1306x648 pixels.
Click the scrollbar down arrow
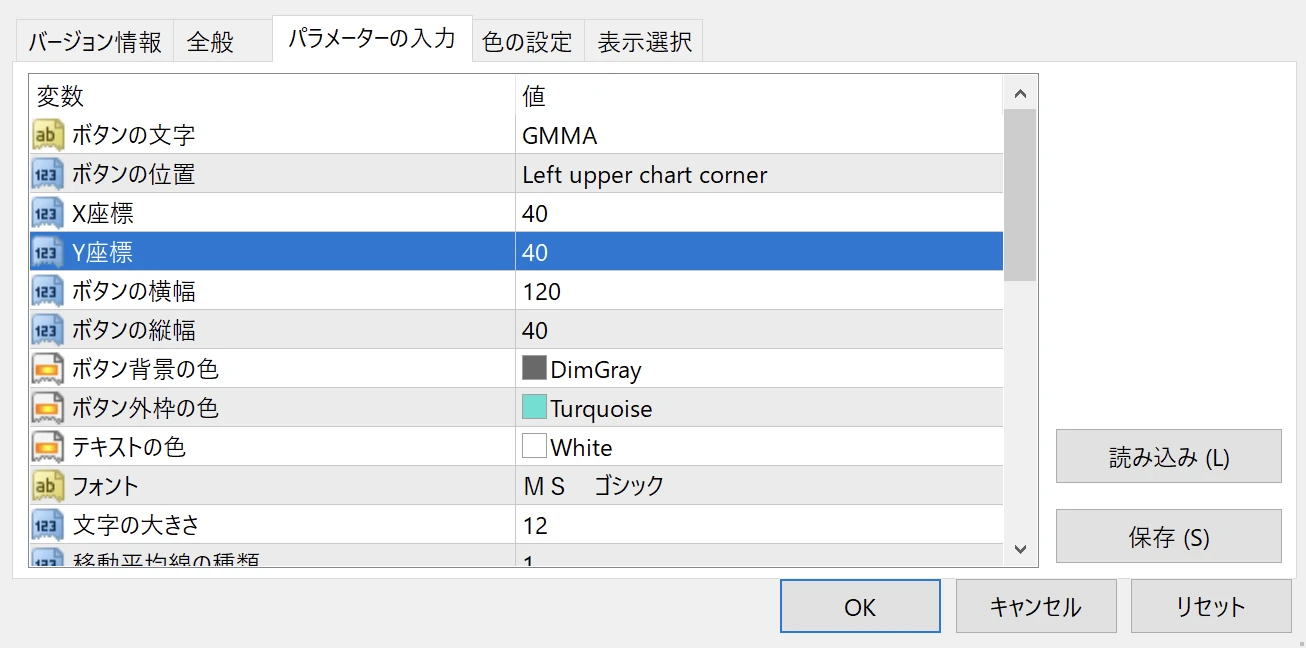click(x=1021, y=548)
